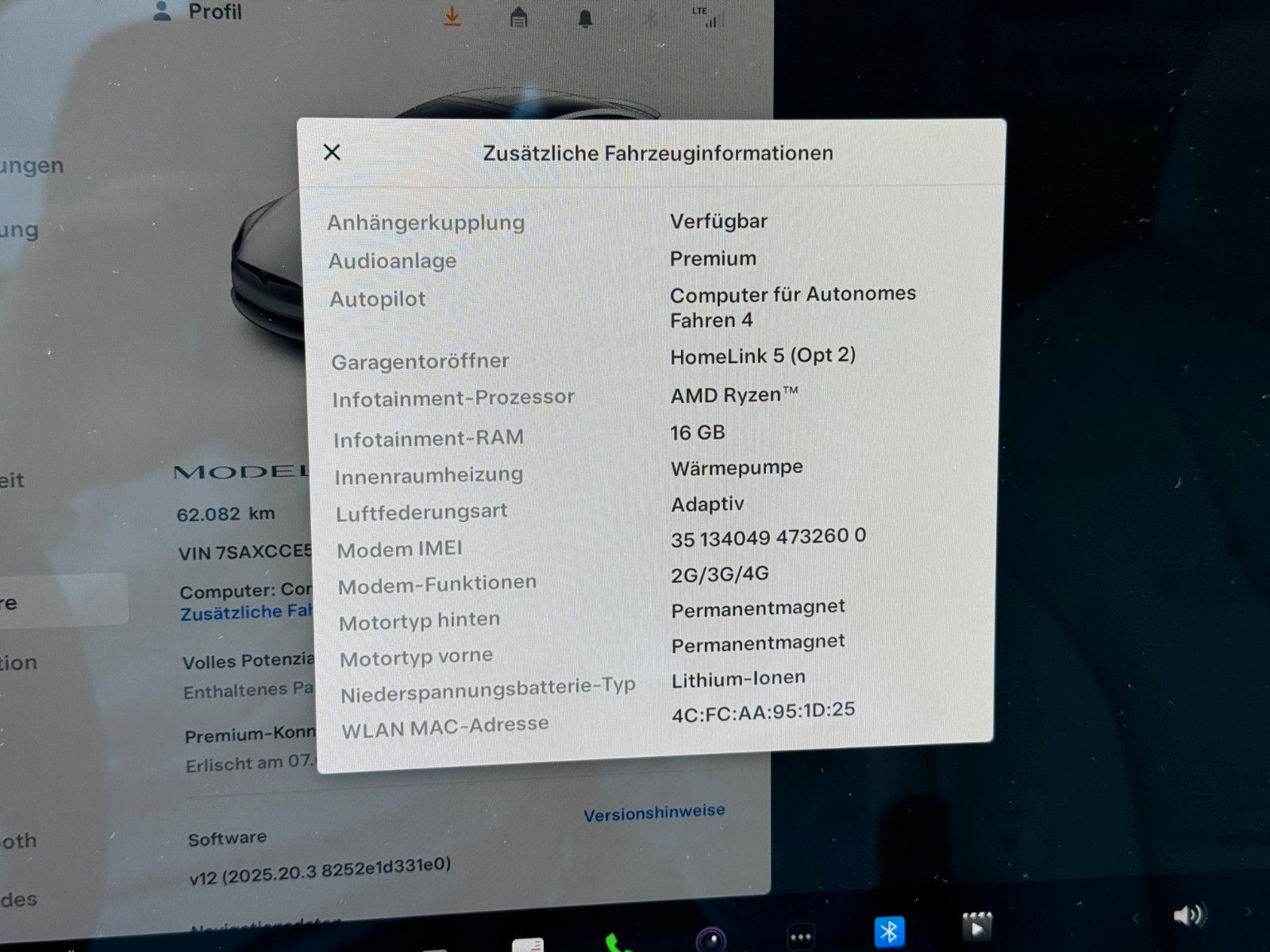Tap the Premium-Konn subscription text
This screenshot has width=1270, height=952.
pyautogui.click(x=250, y=735)
